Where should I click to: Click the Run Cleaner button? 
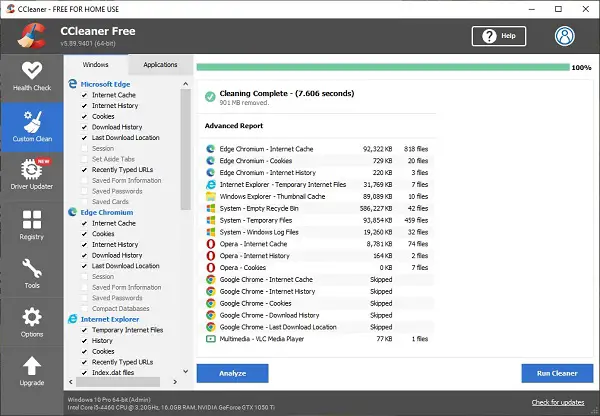click(x=557, y=373)
